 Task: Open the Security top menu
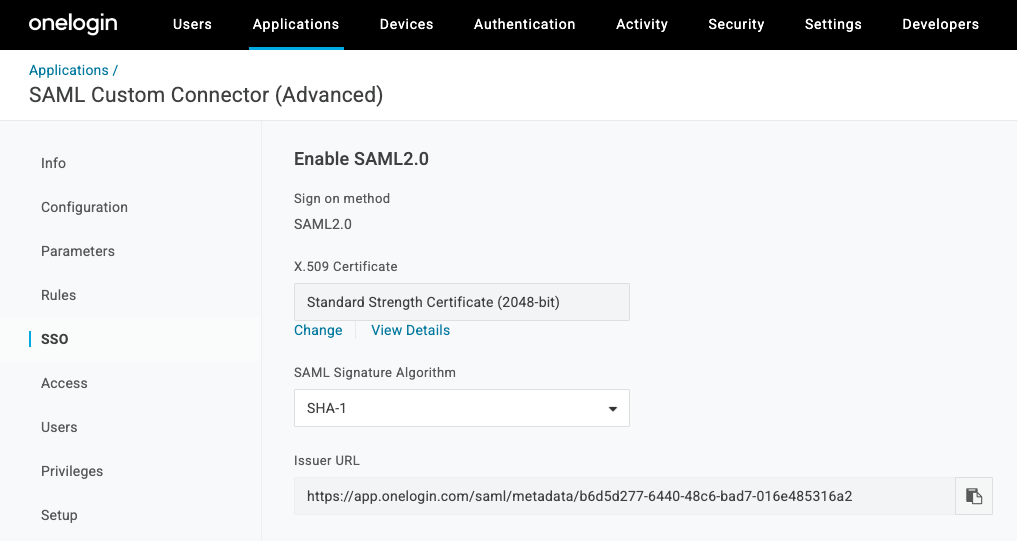(x=736, y=24)
